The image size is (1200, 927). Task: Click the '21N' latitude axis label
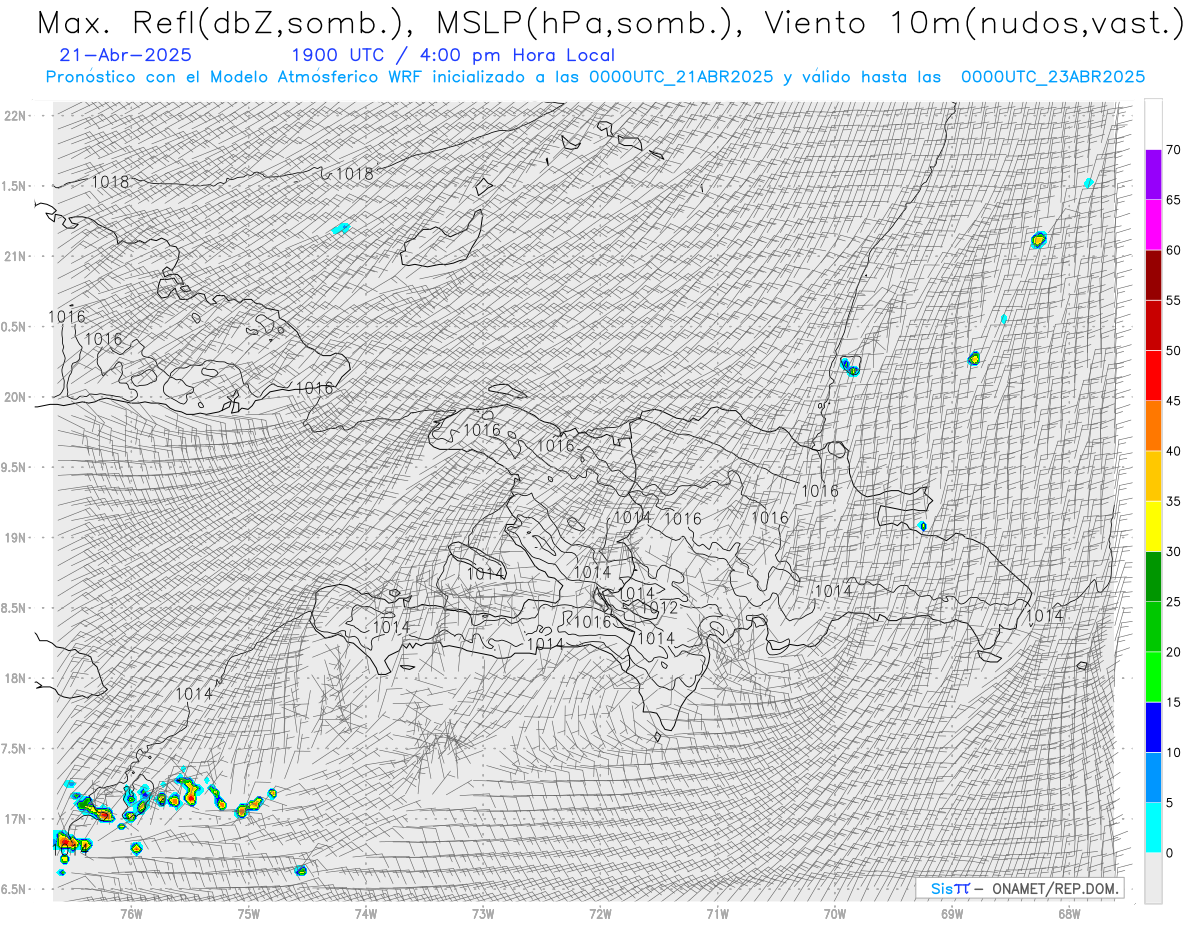click(x=14, y=256)
